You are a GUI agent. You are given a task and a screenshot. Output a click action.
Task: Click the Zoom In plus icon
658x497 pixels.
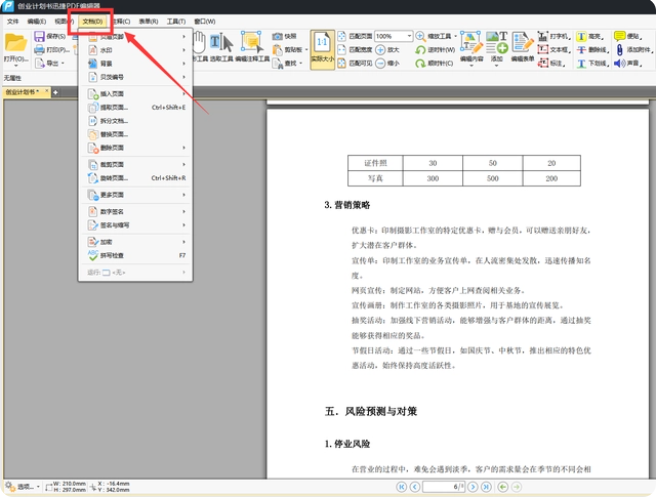click(x=380, y=50)
